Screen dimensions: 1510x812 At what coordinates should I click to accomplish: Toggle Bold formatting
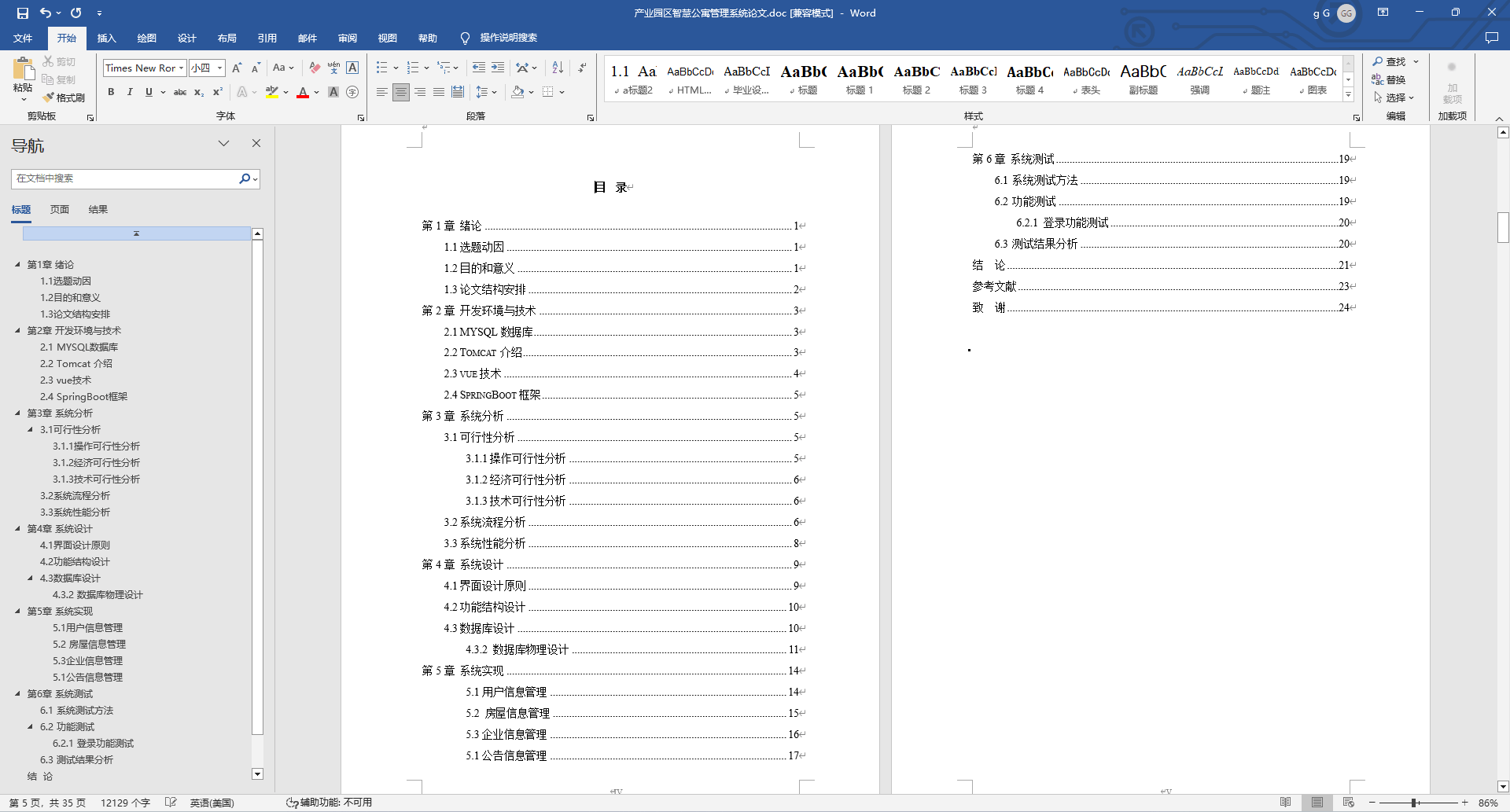pyautogui.click(x=111, y=92)
